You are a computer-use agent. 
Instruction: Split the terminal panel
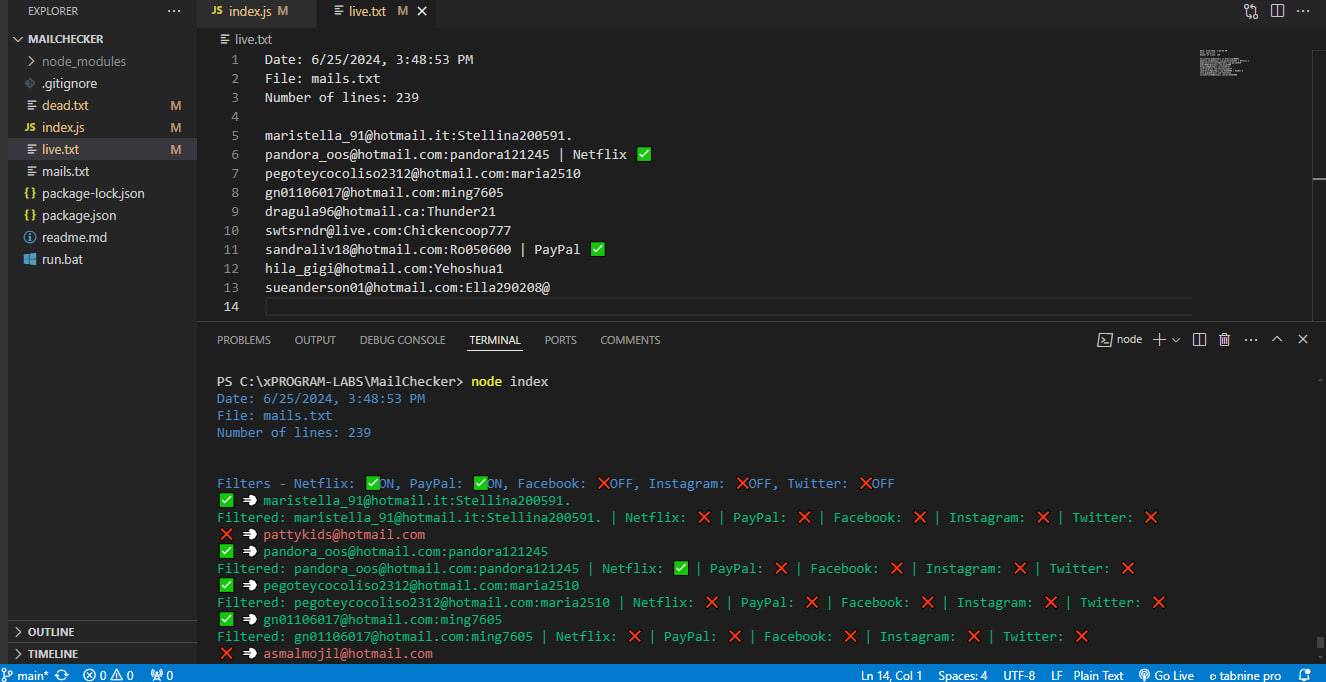coord(1200,340)
